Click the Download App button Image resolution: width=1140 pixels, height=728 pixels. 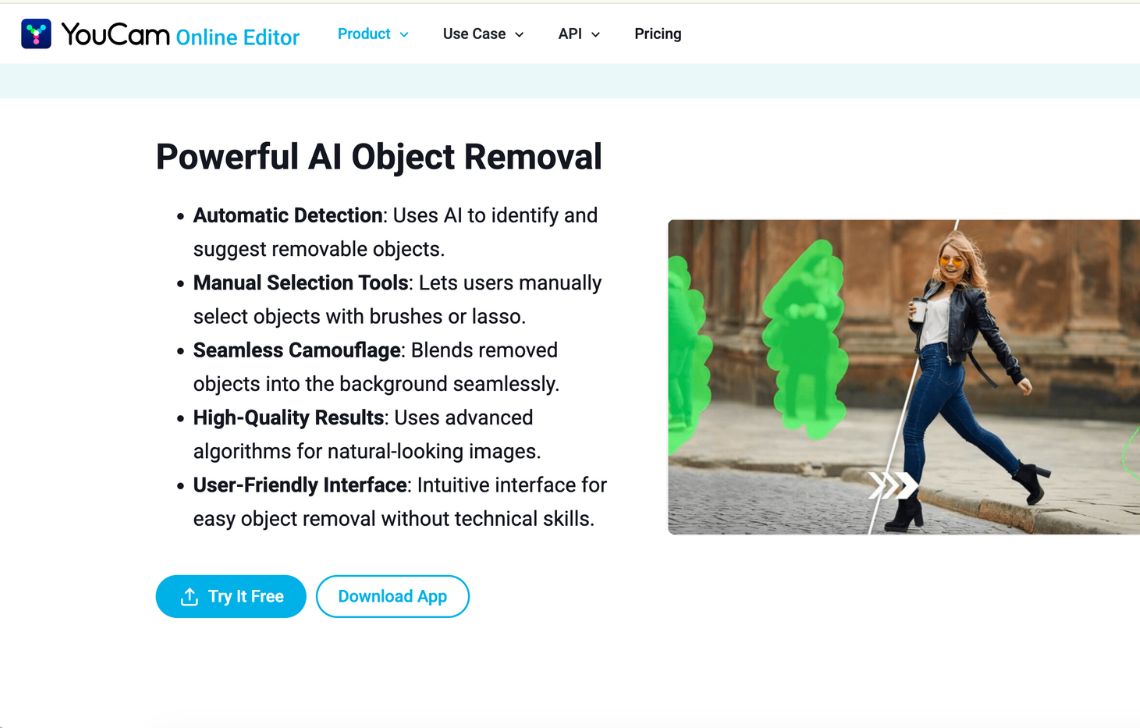(x=393, y=596)
